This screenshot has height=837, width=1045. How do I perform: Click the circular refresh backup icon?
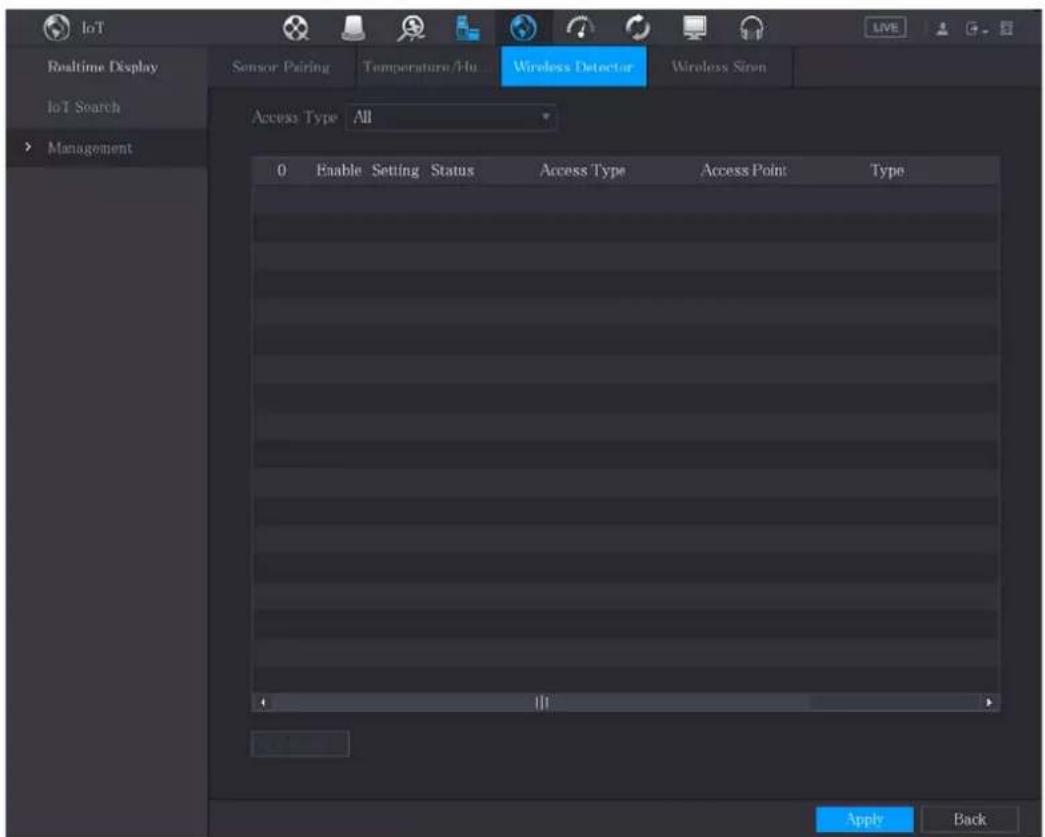638,28
